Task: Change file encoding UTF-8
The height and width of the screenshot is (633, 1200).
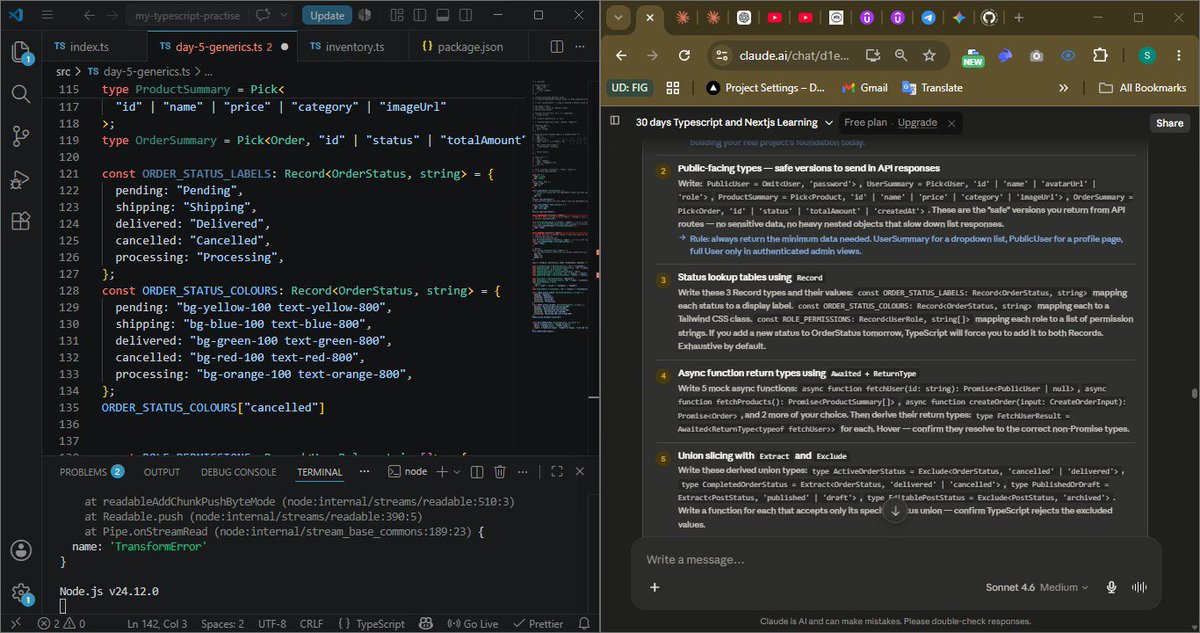Action: (x=271, y=624)
